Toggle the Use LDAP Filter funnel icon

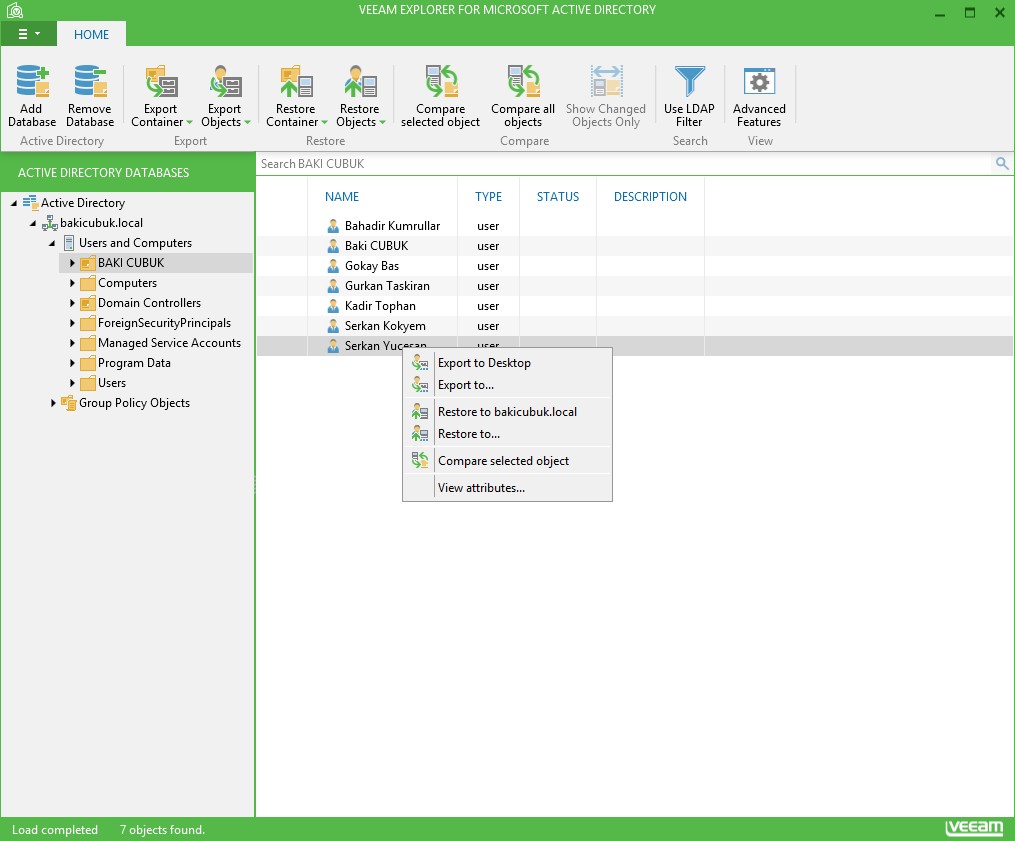[x=689, y=81]
